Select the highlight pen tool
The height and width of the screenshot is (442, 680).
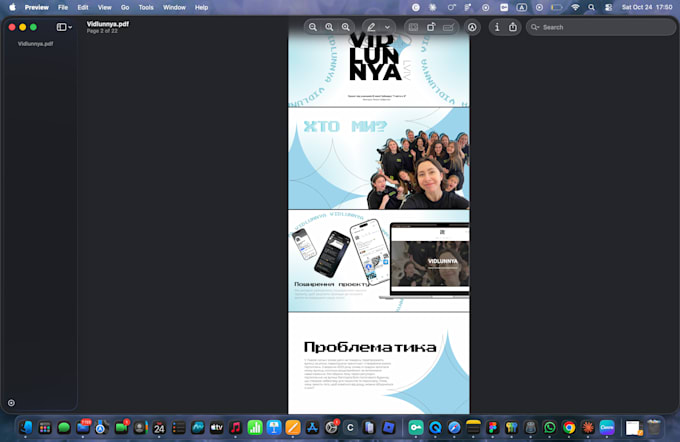pyautogui.click(x=371, y=27)
